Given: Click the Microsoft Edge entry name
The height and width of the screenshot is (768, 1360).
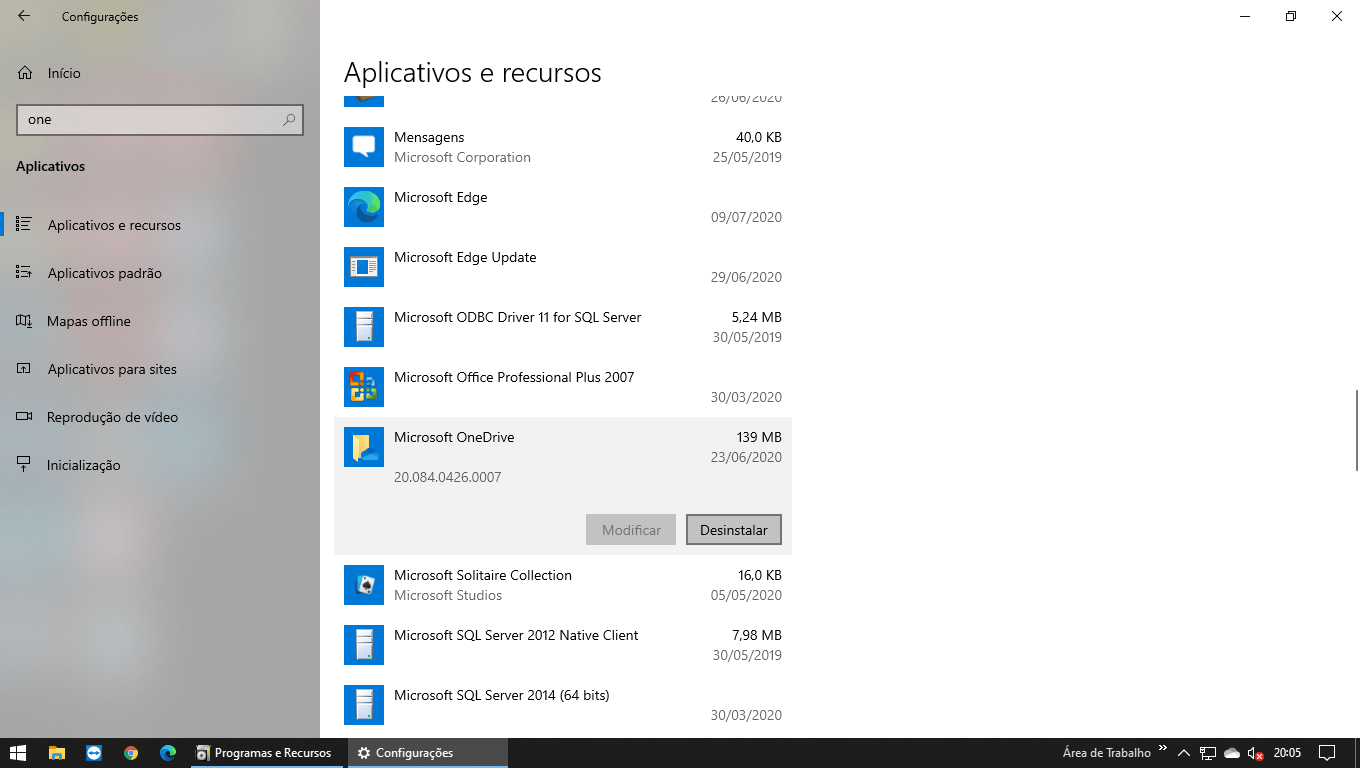Looking at the screenshot, I should tap(440, 197).
